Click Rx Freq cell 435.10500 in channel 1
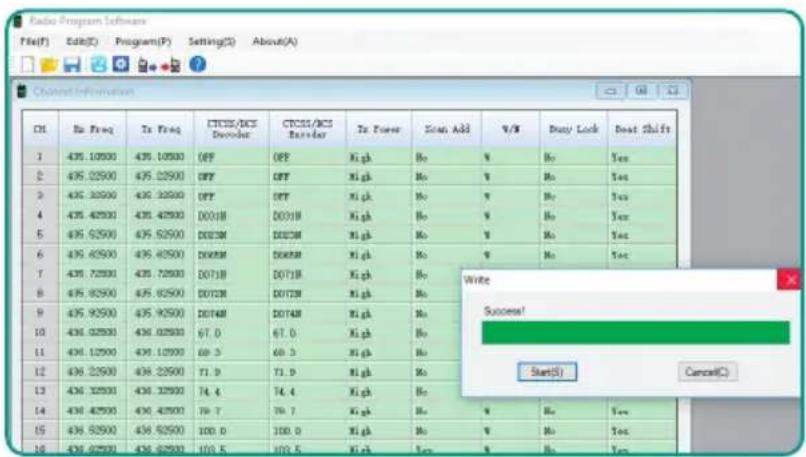The width and height of the screenshot is (806, 457). pyautogui.click(x=93, y=157)
